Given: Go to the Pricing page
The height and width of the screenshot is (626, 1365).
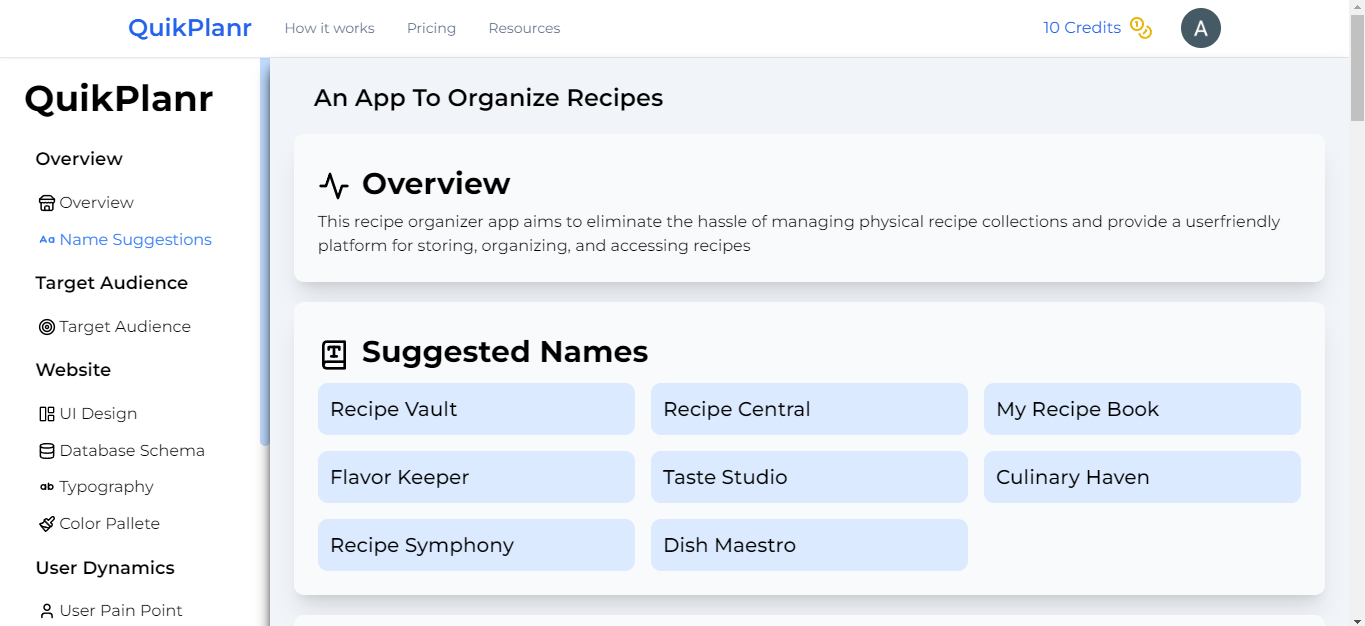Looking at the screenshot, I should click(x=431, y=28).
